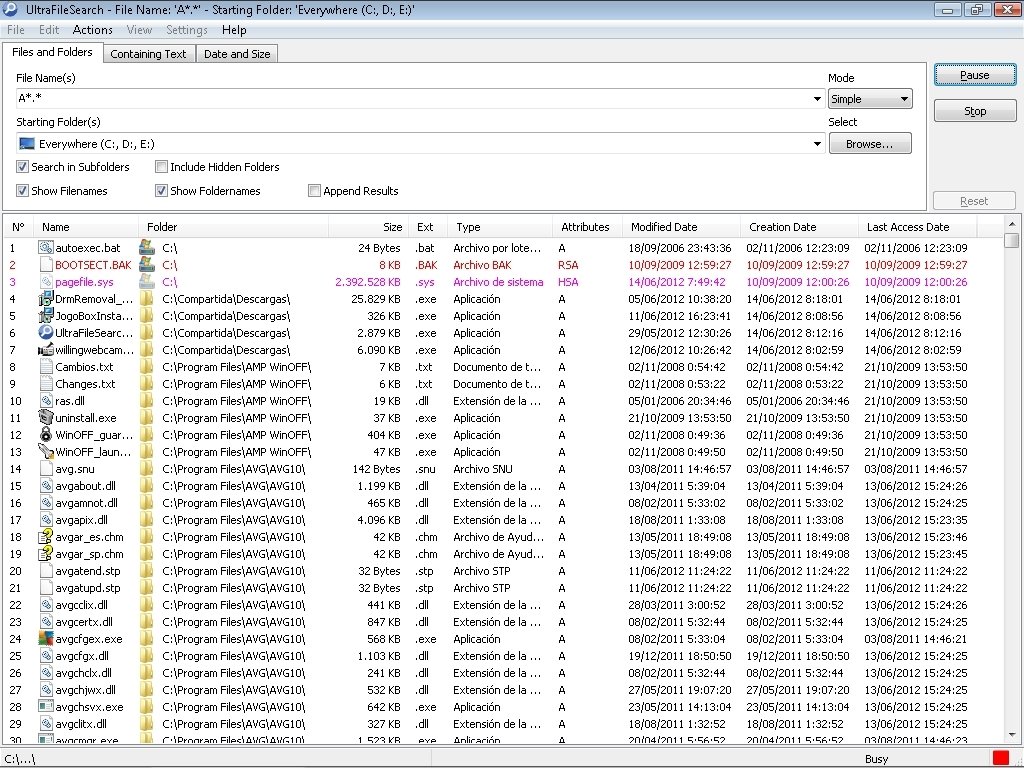Select the Changes.txt file name
This screenshot has width=1024, height=768.
pyautogui.click(x=85, y=383)
